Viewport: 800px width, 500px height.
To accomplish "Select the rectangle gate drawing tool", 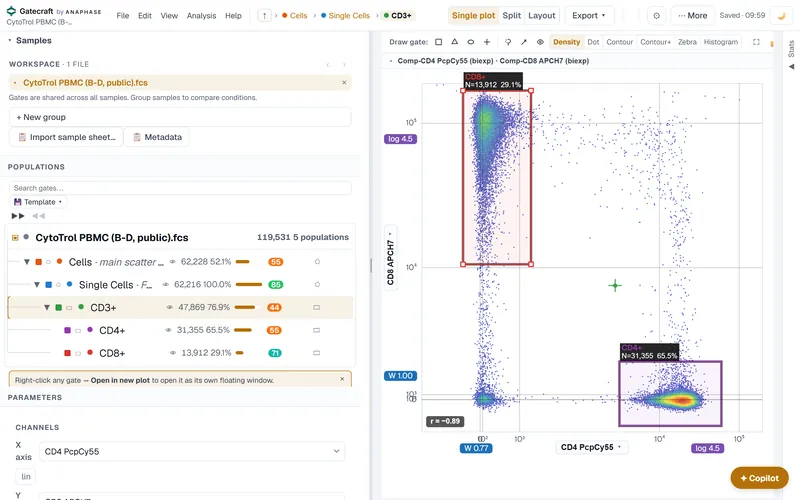I will (x=438, y=42).
